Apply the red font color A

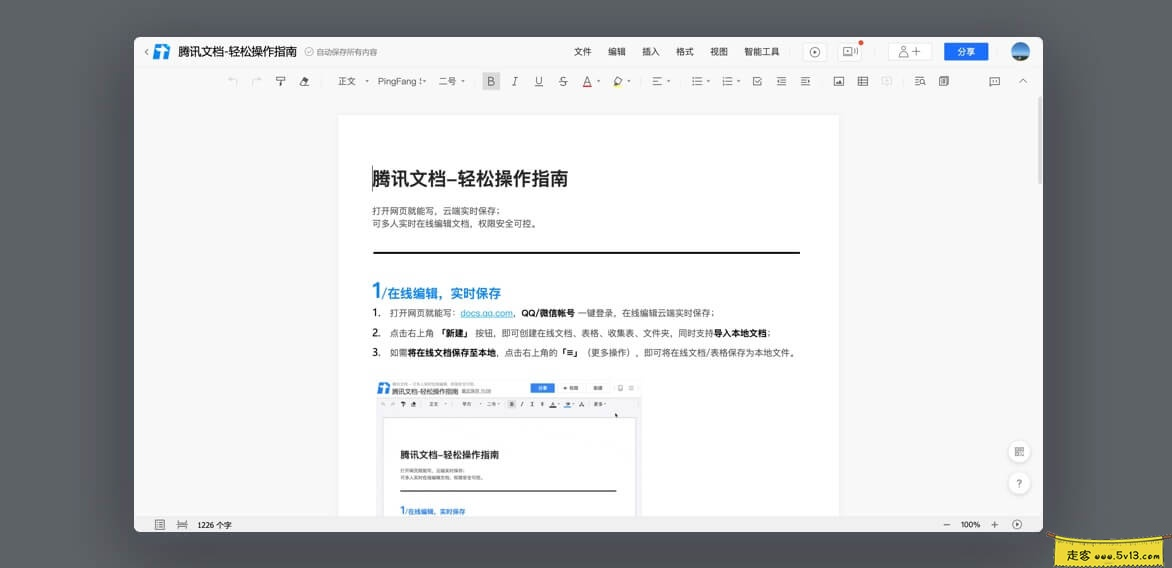pyautogui.click(x=587, y=81)
